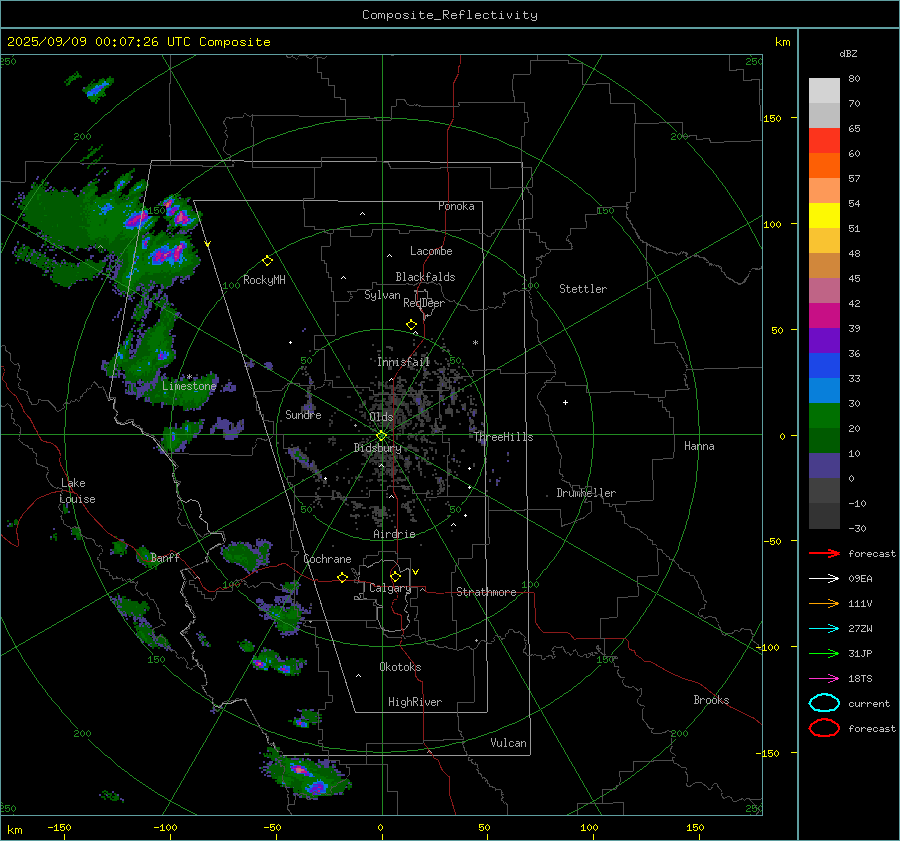Click the white plus marker west of Hanna
The width and height of the screenshot is (900, 841).
(x=565, y=402)
